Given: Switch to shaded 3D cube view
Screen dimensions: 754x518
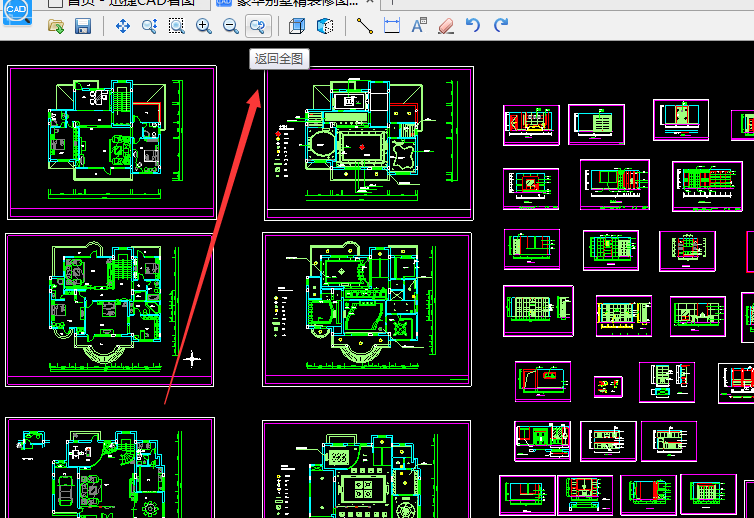Looking at the screenshot, I should tap(325, 26).
